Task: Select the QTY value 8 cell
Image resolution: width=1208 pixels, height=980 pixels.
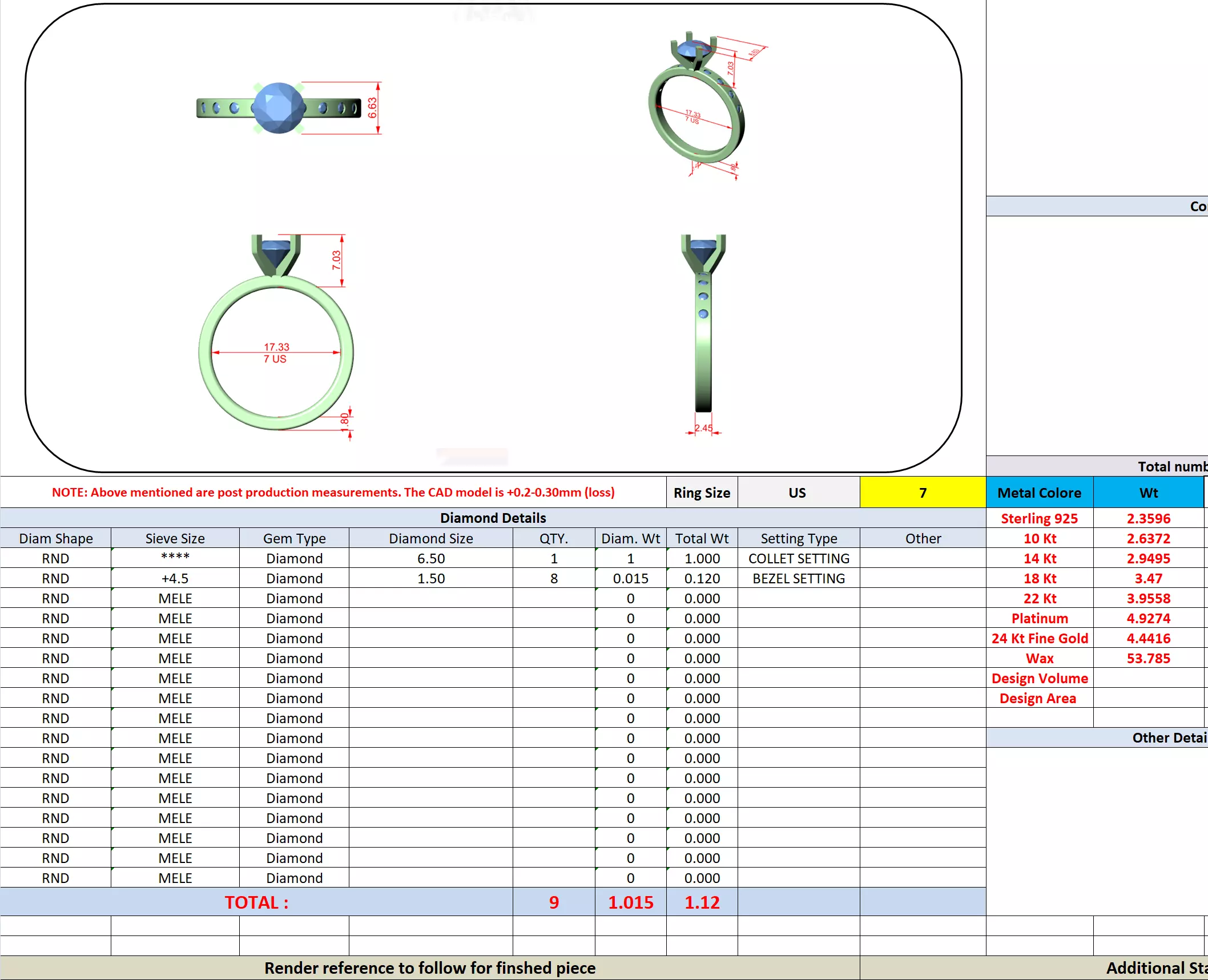Action: [x=553, y=578]
